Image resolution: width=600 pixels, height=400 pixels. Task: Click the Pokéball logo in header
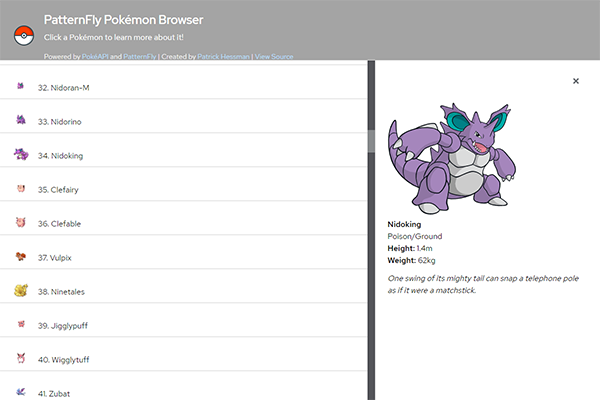coord(22,36)
